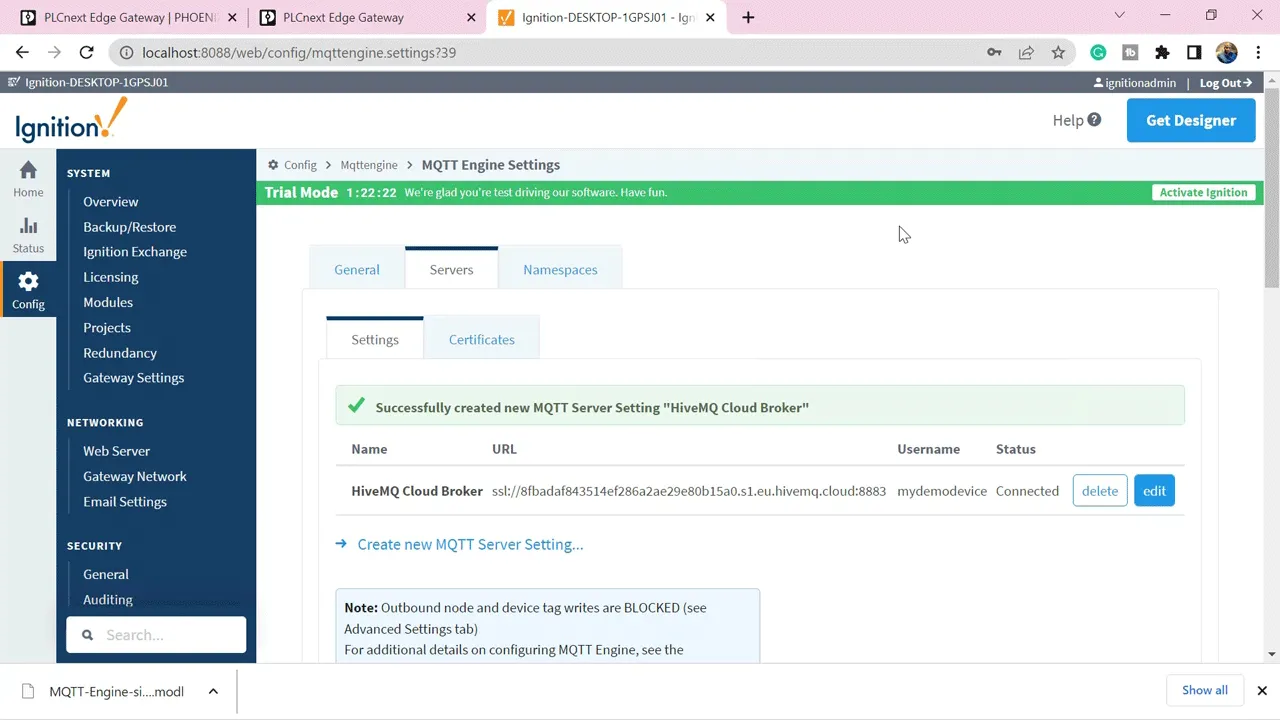
Task: Click the Config breadcrumb link
Action: (300, 165)
